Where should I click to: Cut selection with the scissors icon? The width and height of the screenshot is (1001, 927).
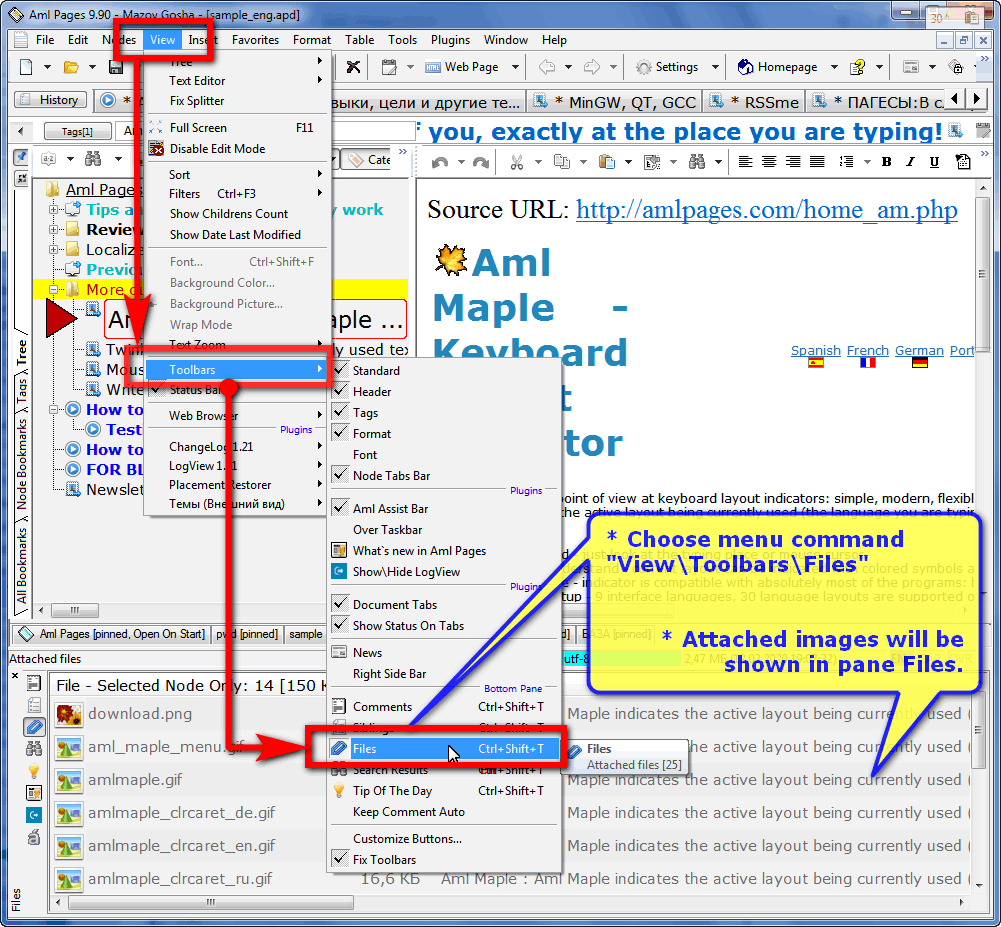click(x=517, y=162)
